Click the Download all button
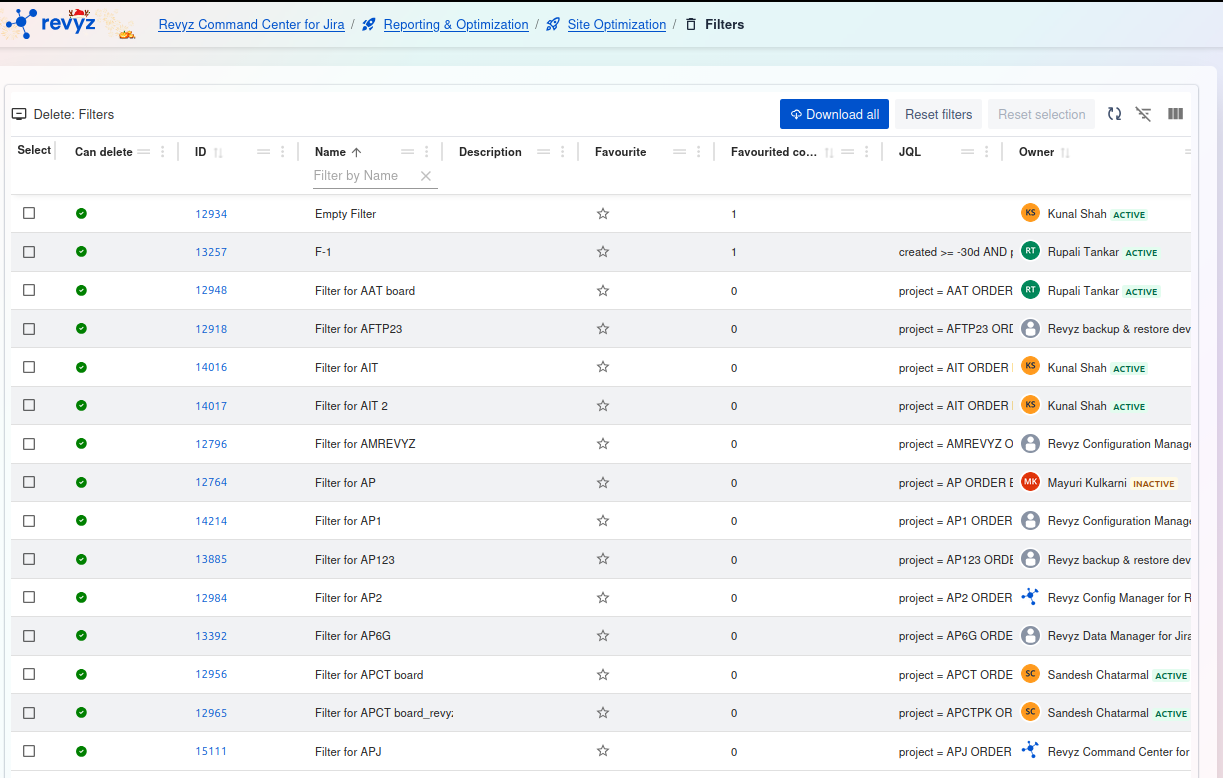 [x=834, y=114]
